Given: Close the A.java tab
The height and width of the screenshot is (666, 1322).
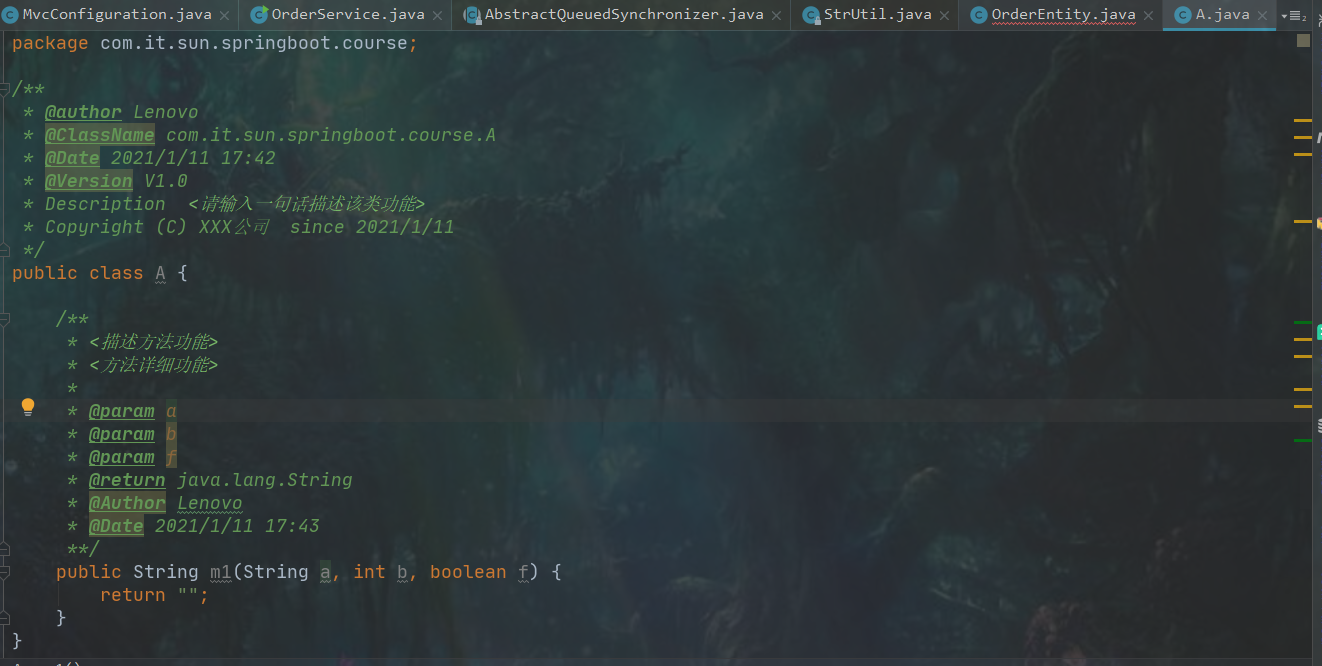Looking at the screenshot, I should click(1263, 15).
